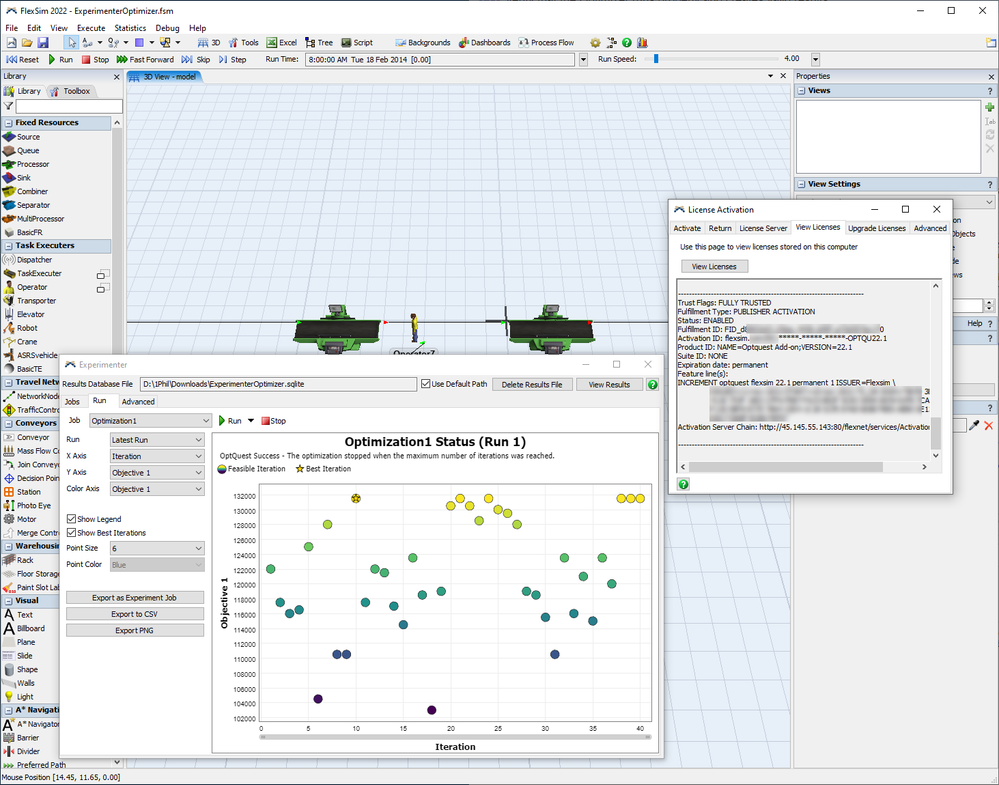
Task: Open the File menu
Action: (x=12, y=28)
